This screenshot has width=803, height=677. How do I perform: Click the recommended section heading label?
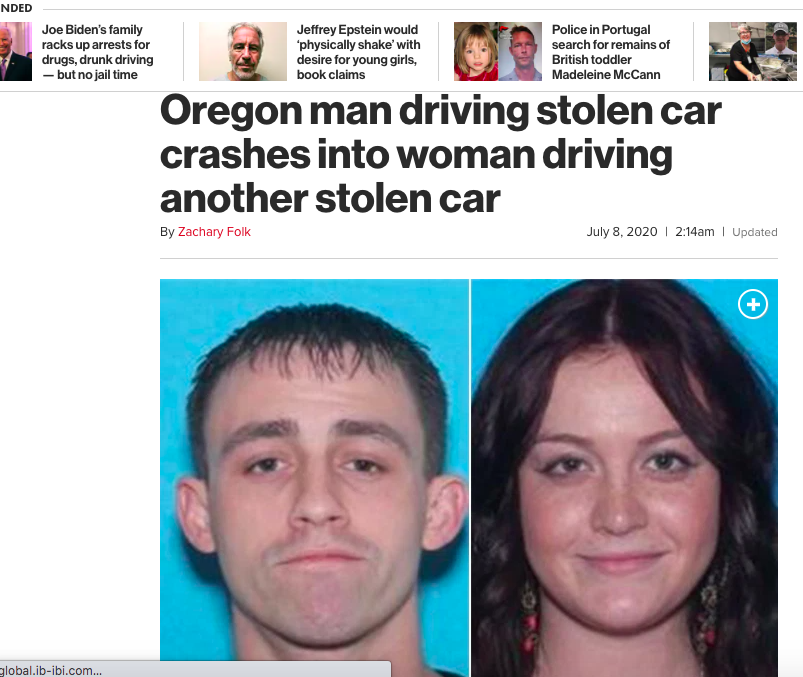pos(16,8)
